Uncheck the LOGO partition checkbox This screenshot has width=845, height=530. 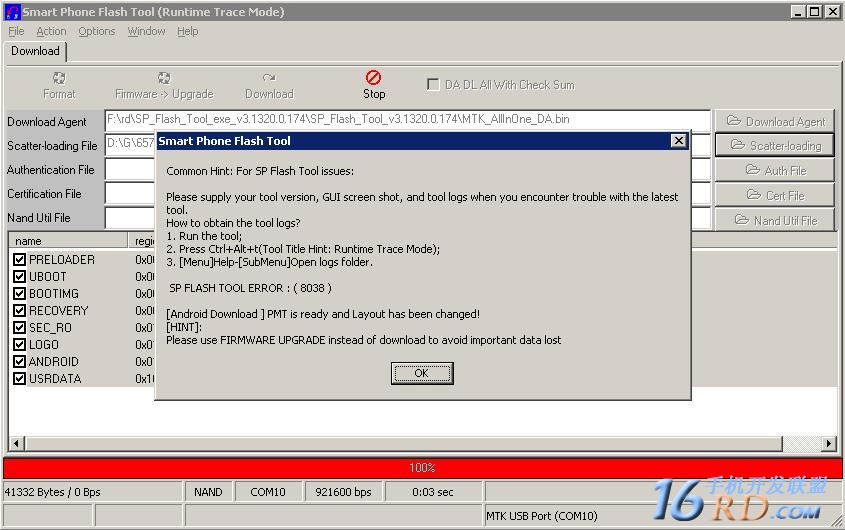coord(19,345)
